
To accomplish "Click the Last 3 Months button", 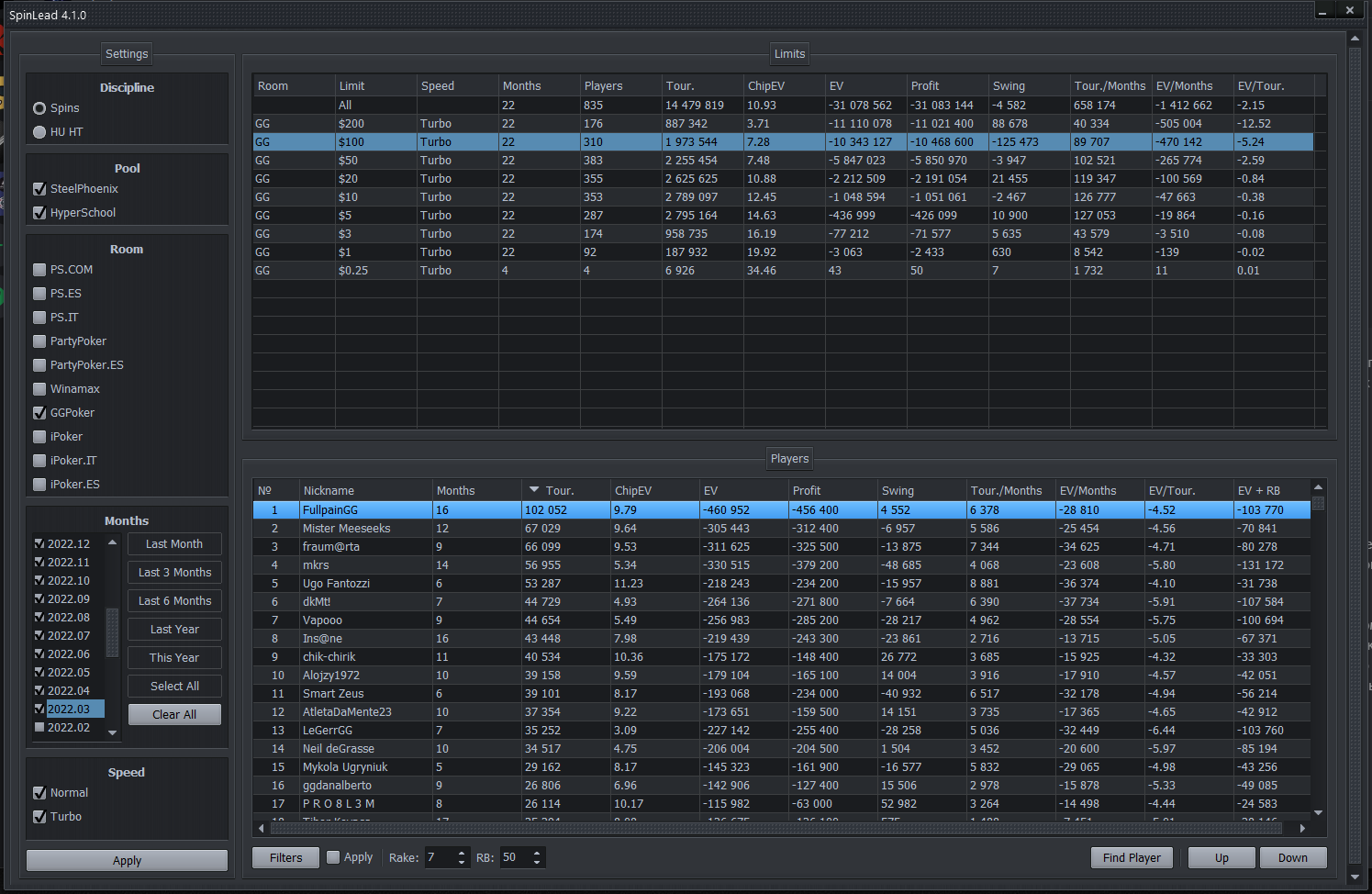I will 174,573.
